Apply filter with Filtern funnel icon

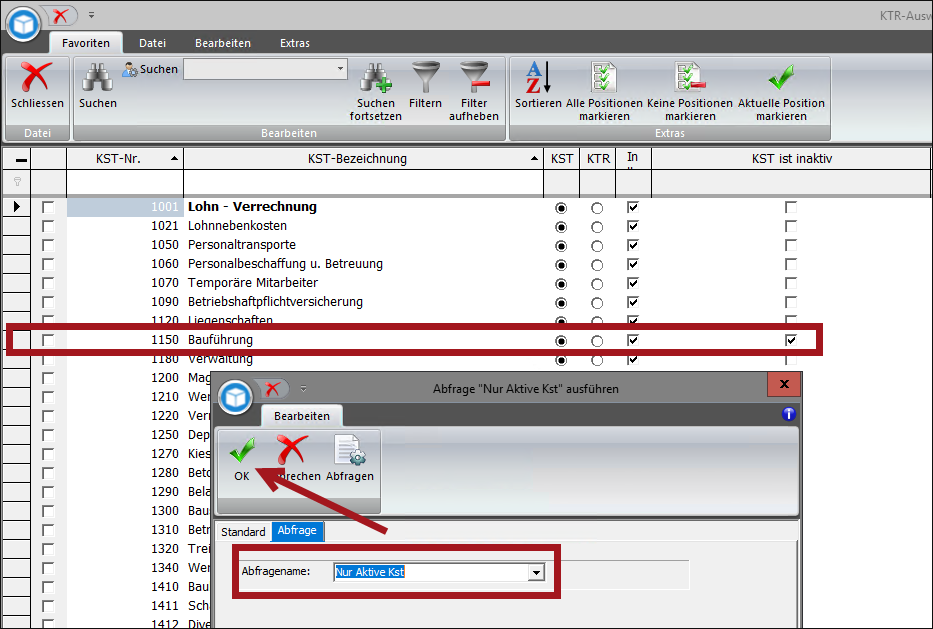425,78
